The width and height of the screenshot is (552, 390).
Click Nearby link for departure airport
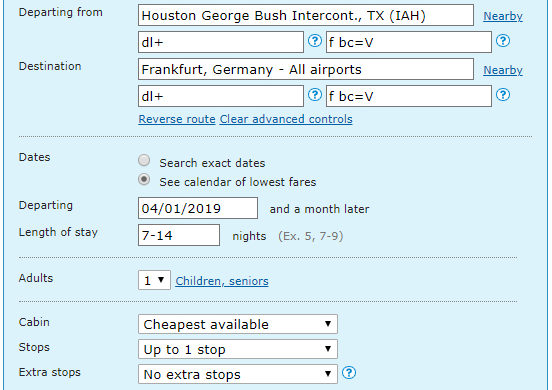coord(503,16)
